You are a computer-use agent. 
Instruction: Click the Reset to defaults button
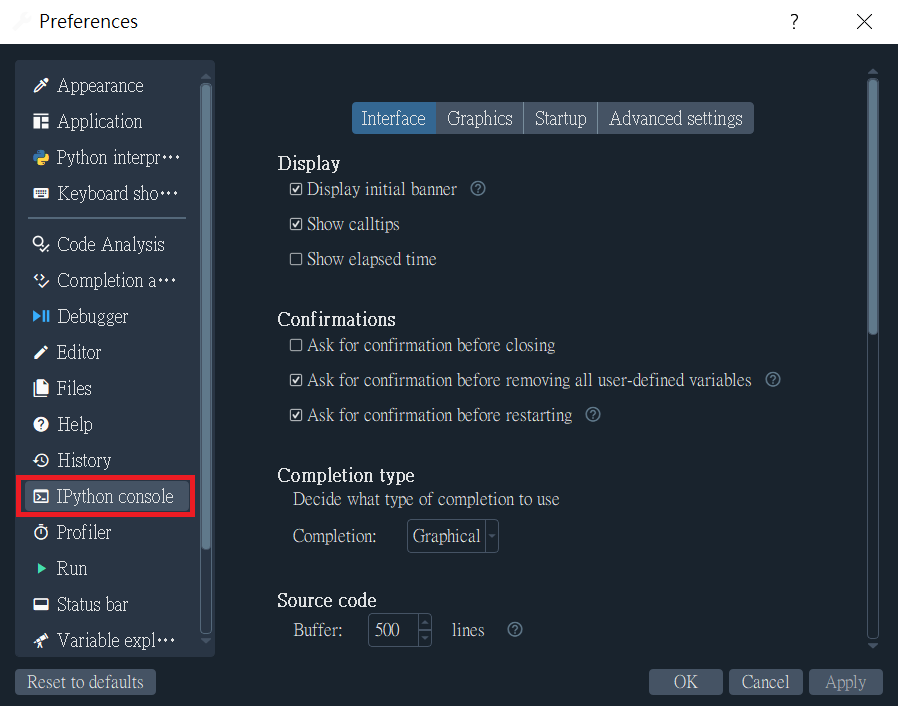(85, 682)
